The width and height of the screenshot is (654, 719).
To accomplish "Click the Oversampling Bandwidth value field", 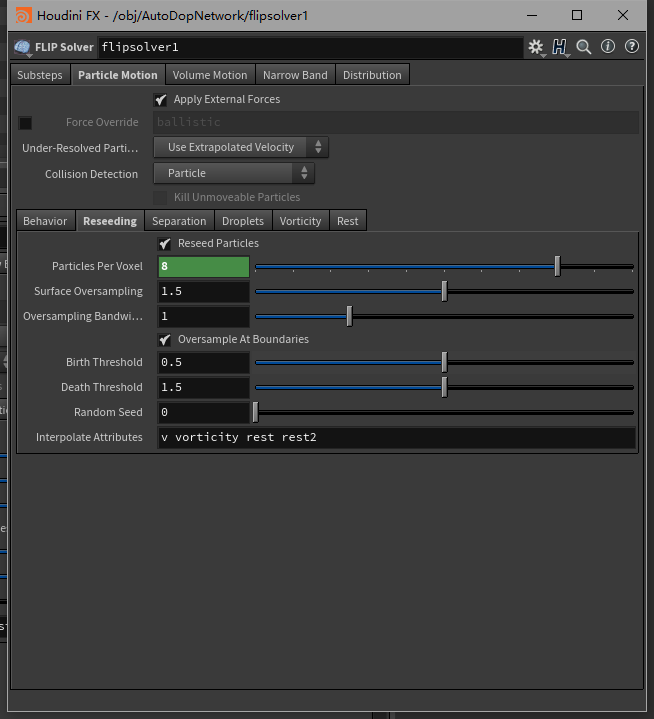I will [x=204, y=316].
